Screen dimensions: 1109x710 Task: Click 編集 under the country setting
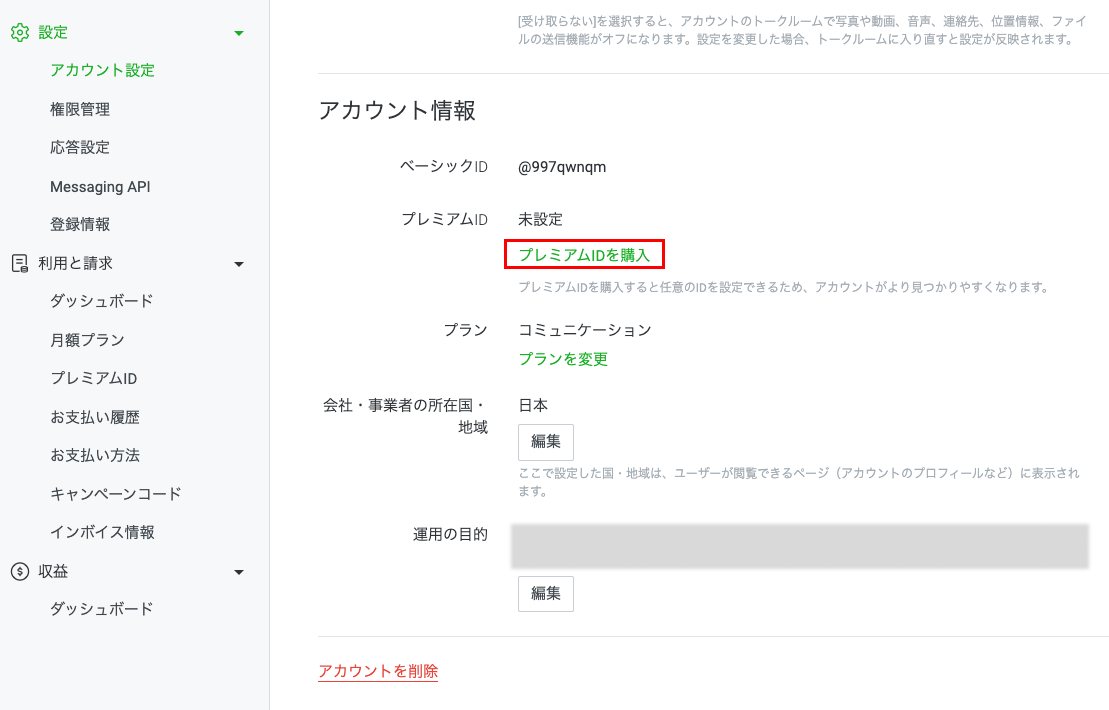[545, 442]
